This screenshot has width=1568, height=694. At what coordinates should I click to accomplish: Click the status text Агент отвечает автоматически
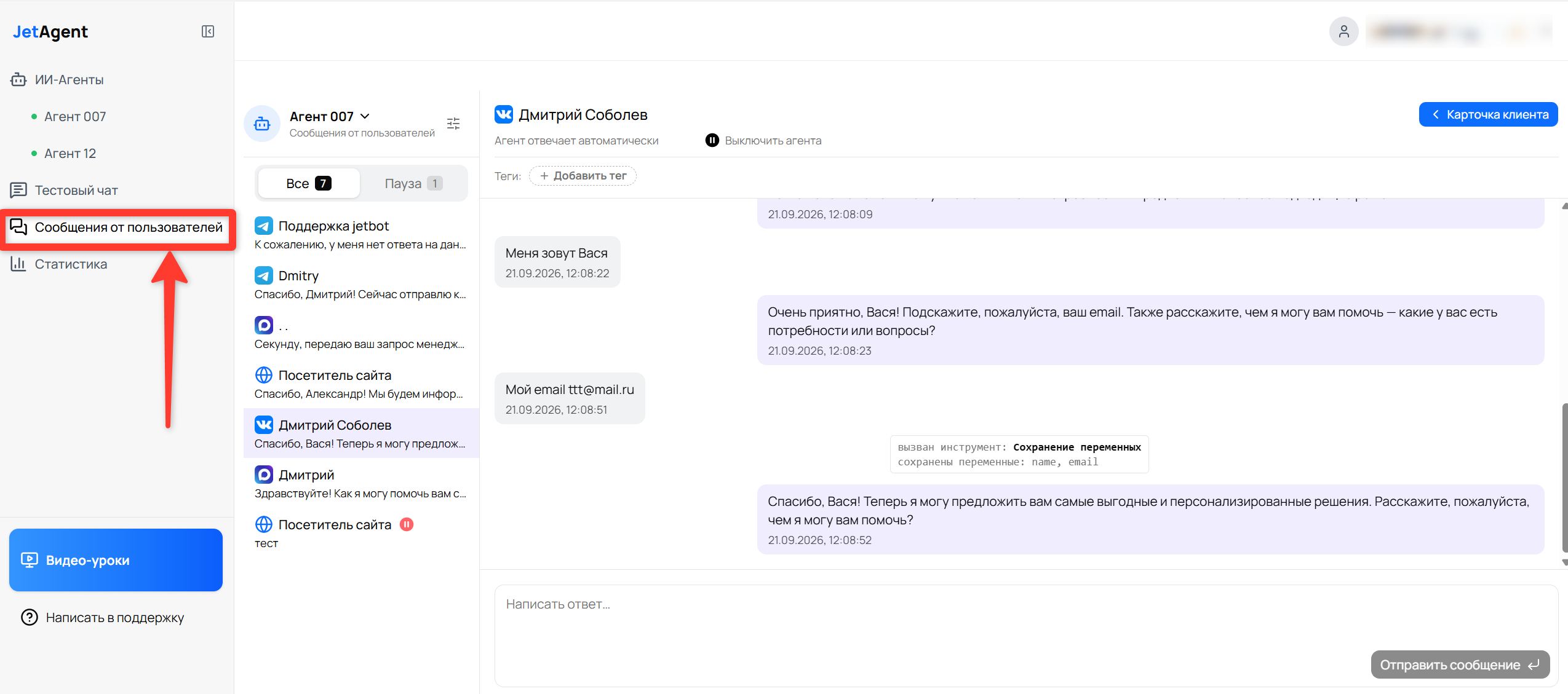576,141
